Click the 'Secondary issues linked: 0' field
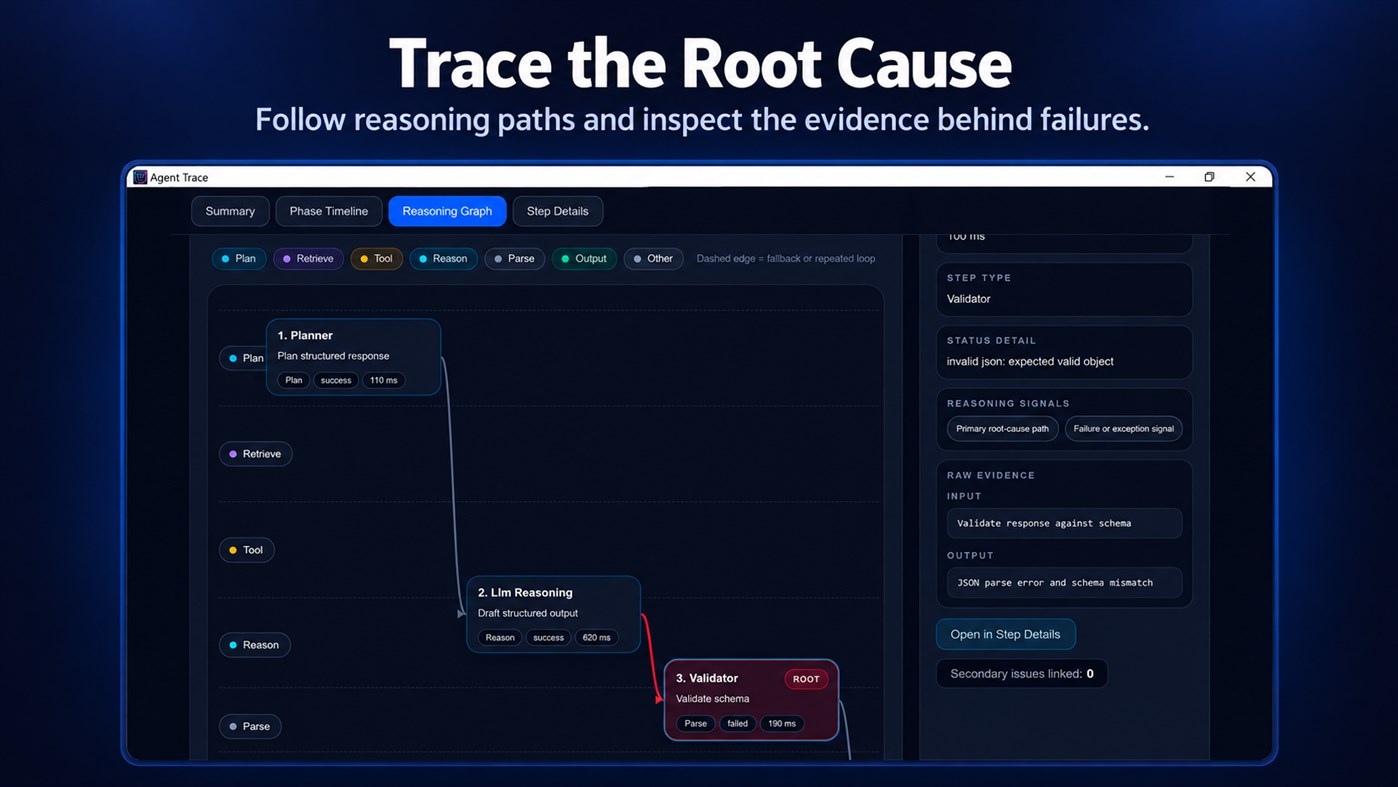 click(x=1022, y=674)
